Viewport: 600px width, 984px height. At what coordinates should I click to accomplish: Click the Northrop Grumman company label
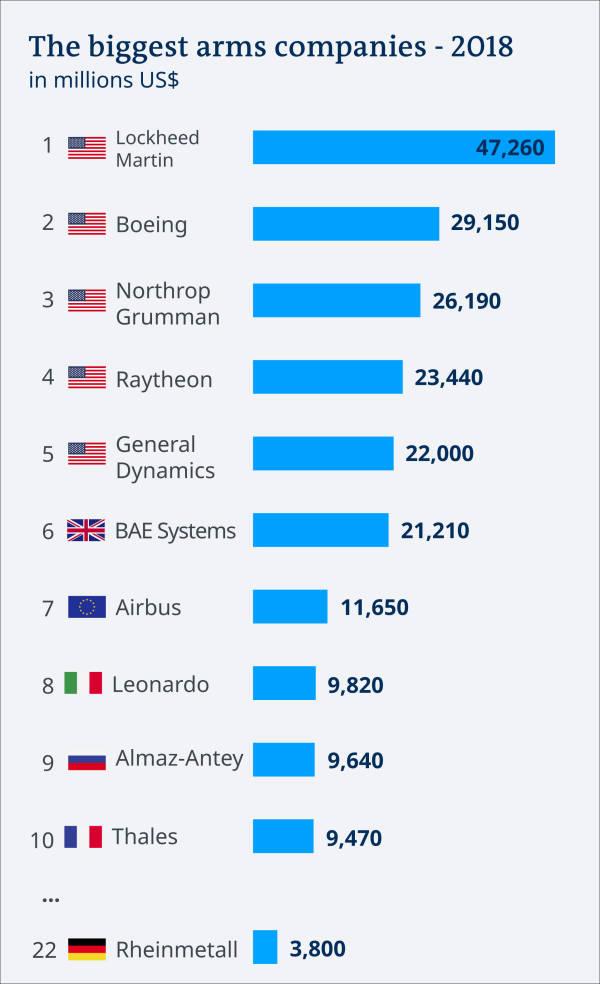pos(168,303)
